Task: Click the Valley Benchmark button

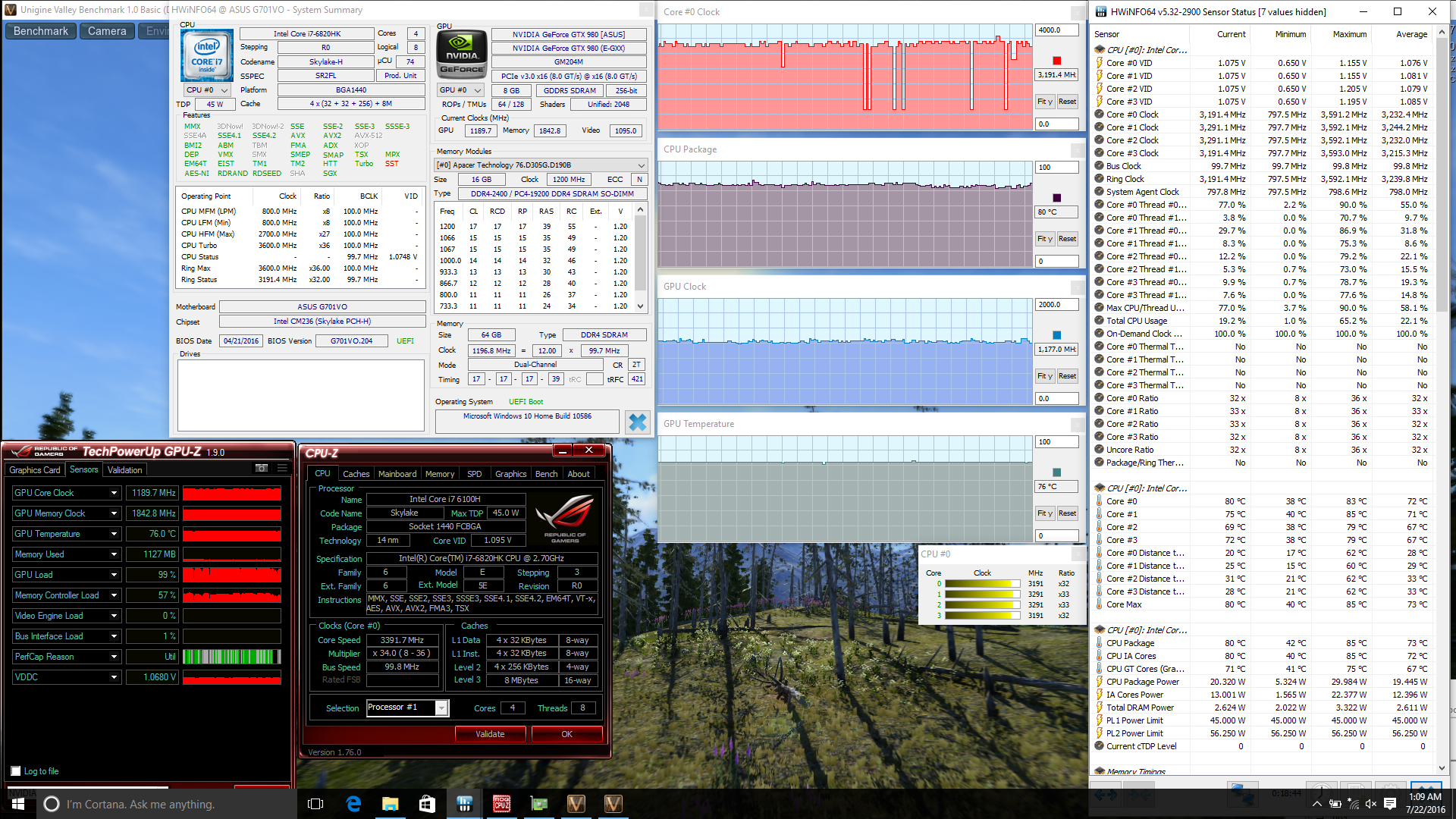Action: coord(41,31)
